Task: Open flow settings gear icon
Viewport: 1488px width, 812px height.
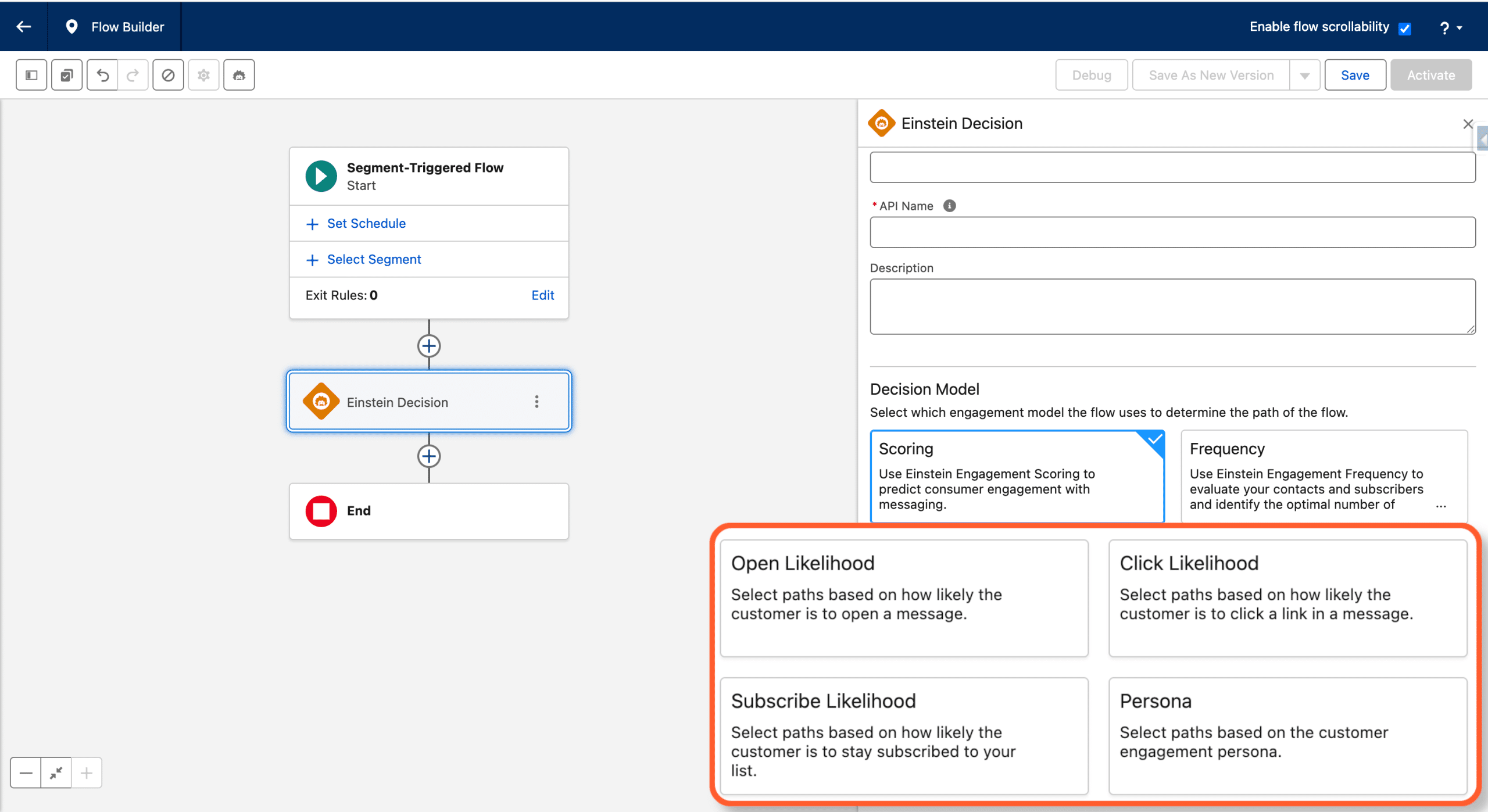Action: pyautogui.click(x=203, y=75)
